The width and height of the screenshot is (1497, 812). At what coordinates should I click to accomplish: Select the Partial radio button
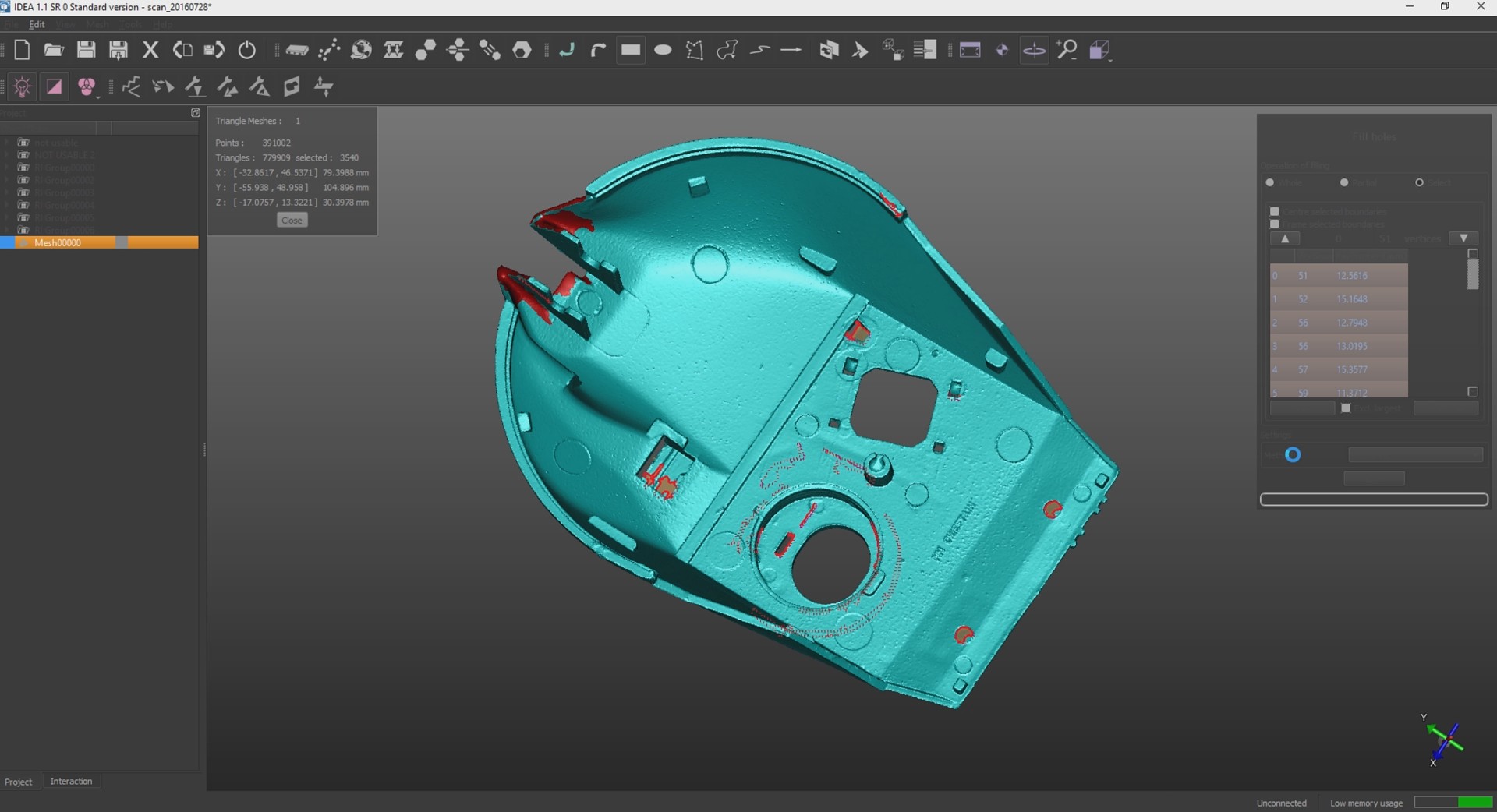click(1344, 182)
